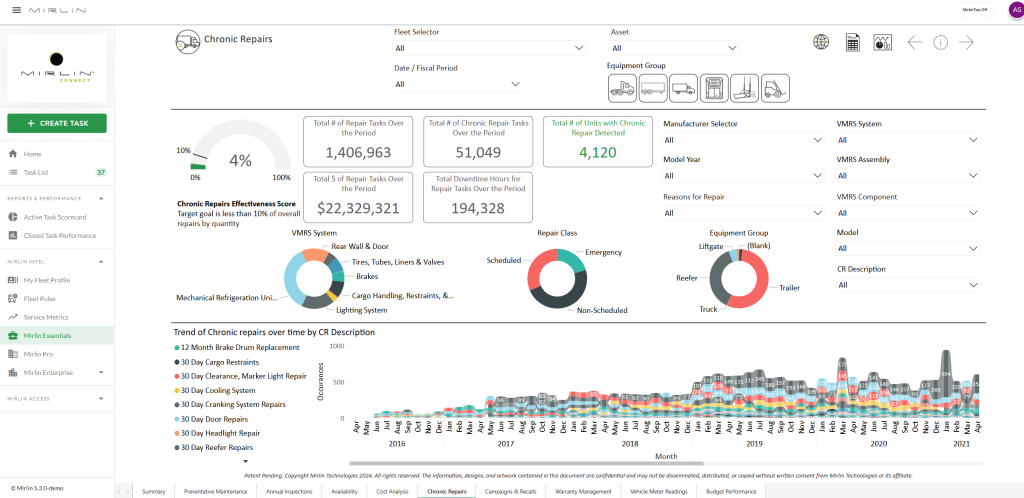Click the Mirlin Pro building icon
Image resolution: width=1024 pixels, height=498 pixels.
(x=12, y=354)
